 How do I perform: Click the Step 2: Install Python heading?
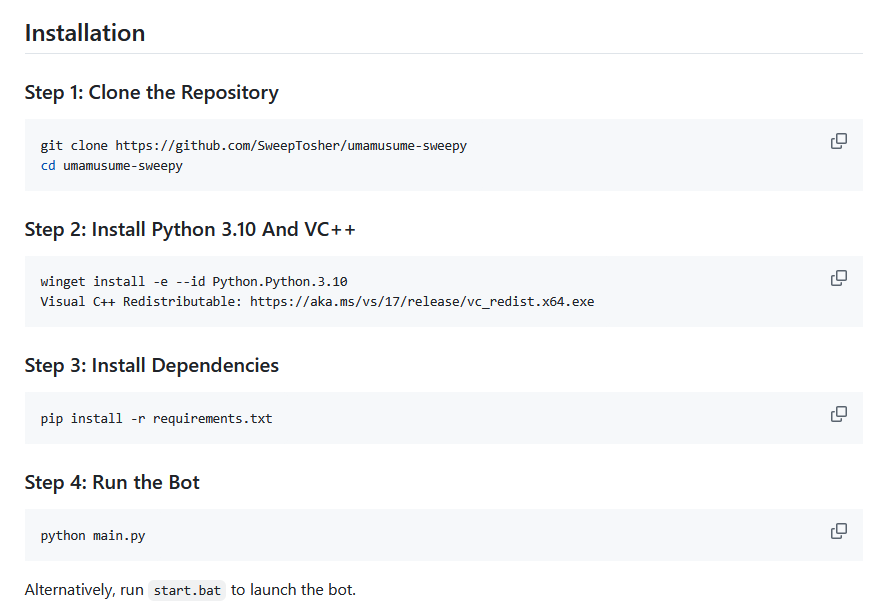(x=190, y=229)
